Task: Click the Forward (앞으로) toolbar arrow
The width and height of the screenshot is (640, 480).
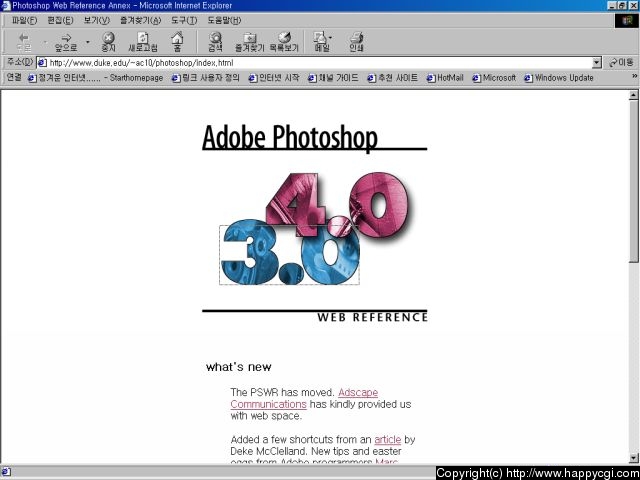Action: click(x=66, y=42)
